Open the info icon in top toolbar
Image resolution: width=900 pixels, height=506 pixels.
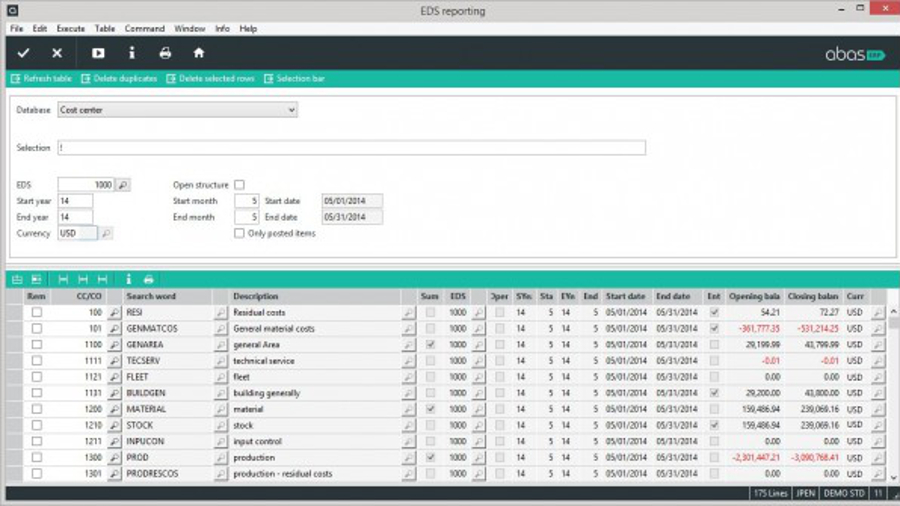coord(131,53)
